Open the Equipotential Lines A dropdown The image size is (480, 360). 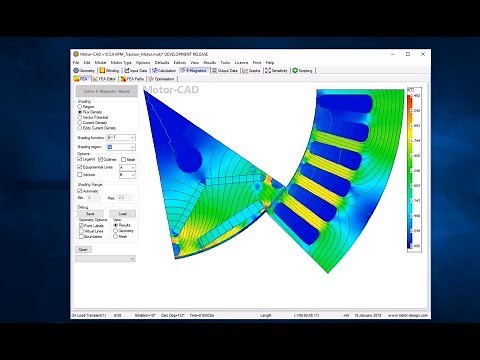point(128,167)
